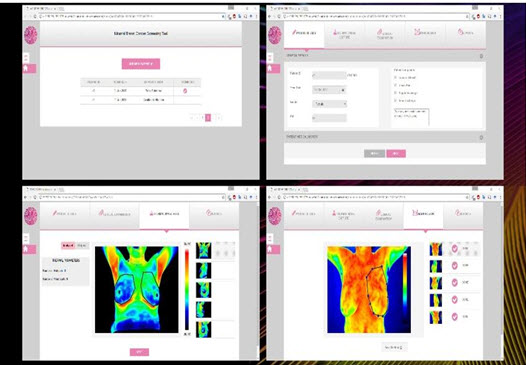Select third thermal thumbnail in bottom-right window
526x365 pixels.
coord(436,283)
